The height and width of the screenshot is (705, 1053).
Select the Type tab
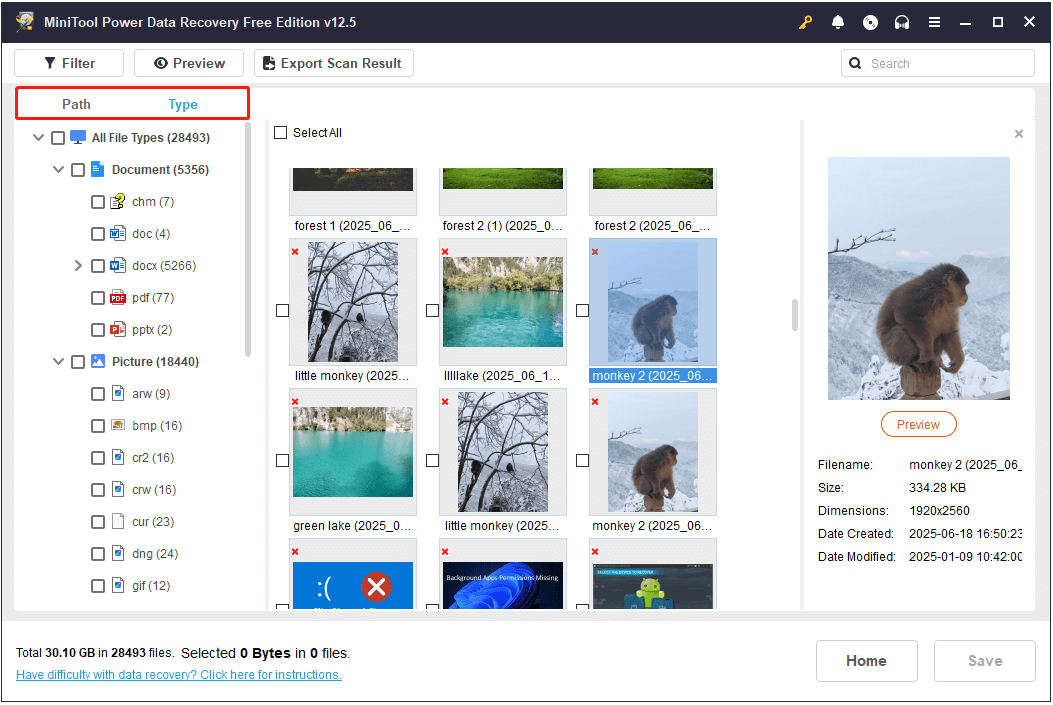[183, 104]
